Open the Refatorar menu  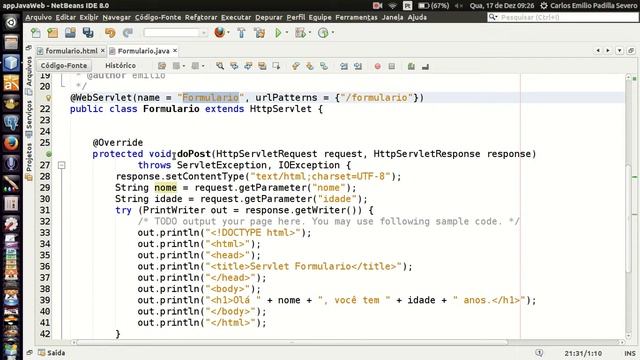click(x=201, y=17)
